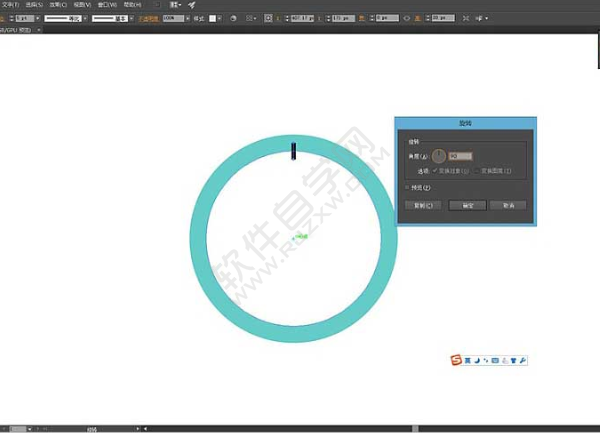Open the View menu in menu bar
This screenshot has height=433, width=600.
coord(82,5)
